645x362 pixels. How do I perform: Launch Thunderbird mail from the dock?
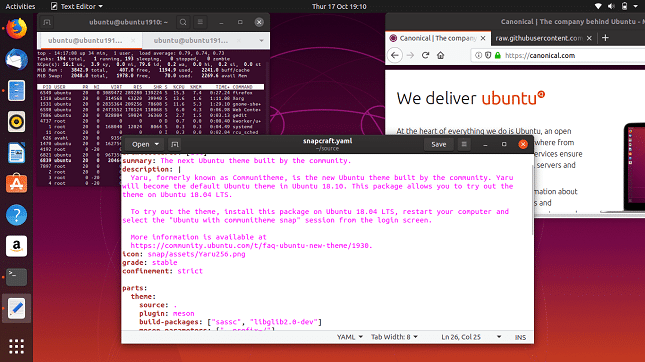(16, 60)
